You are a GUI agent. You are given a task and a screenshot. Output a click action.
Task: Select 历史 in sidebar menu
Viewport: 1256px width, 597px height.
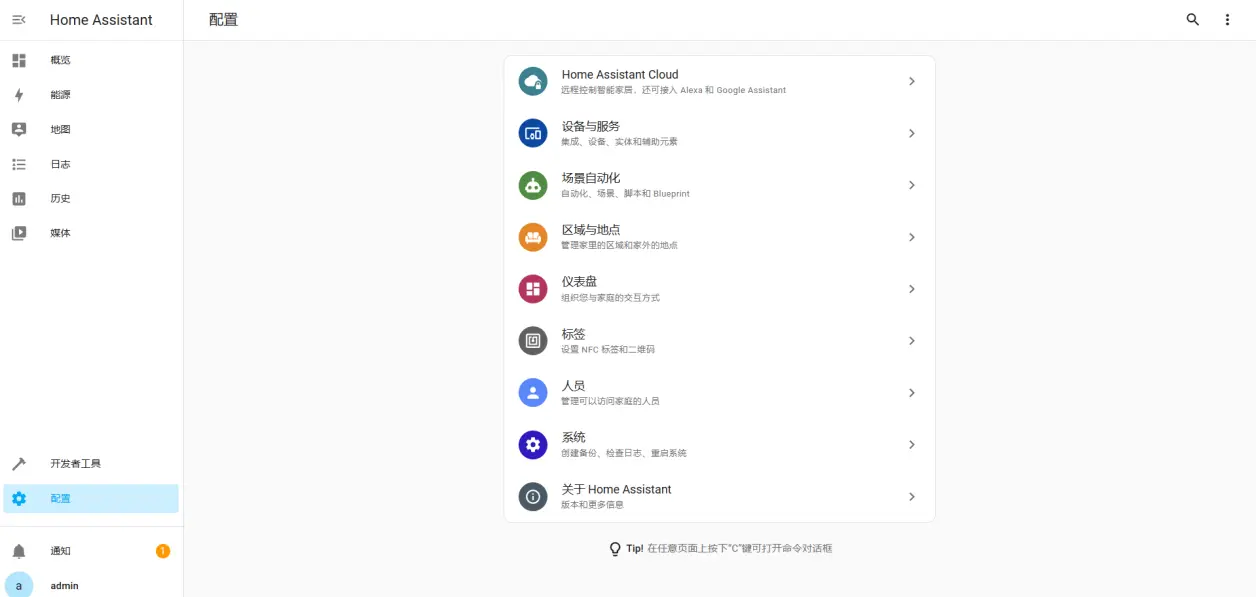click(61, 198)
